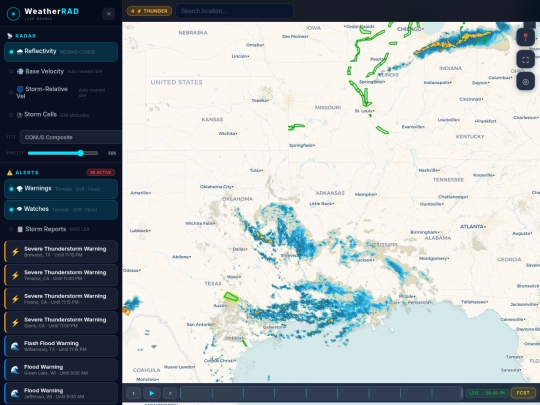
Task: Click the green warning polygon near Austin
Action: (231, 297)
